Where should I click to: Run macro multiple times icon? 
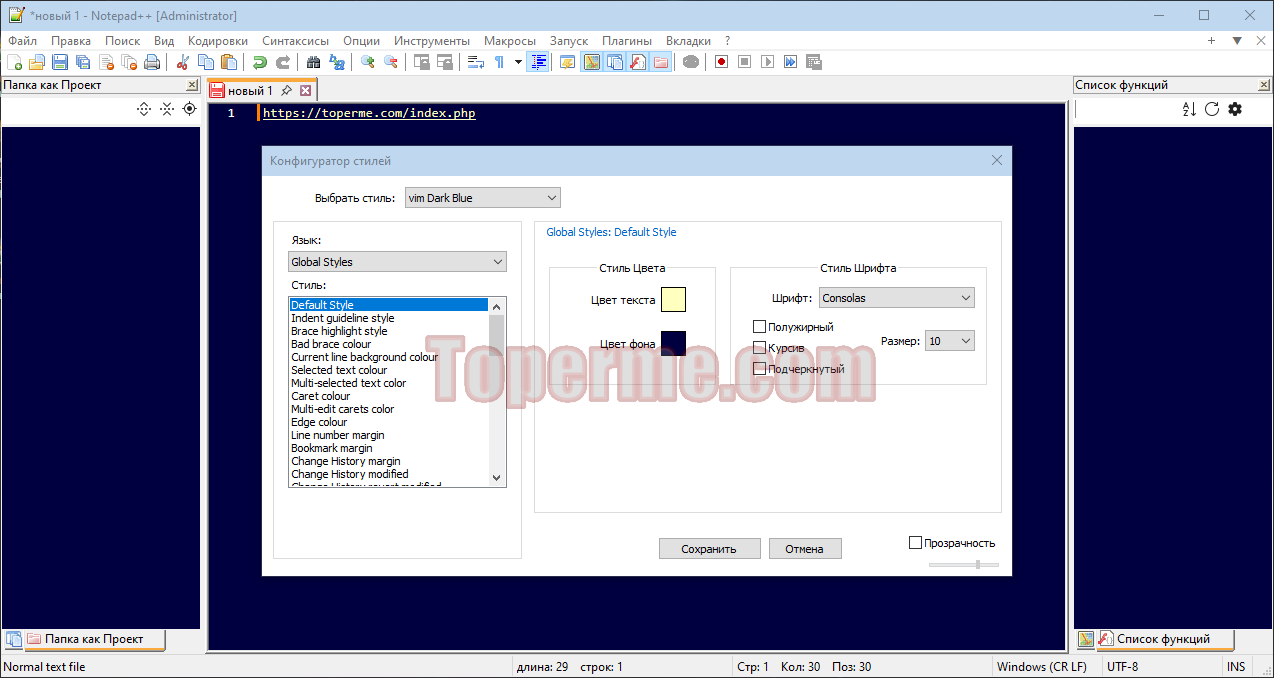790,62
